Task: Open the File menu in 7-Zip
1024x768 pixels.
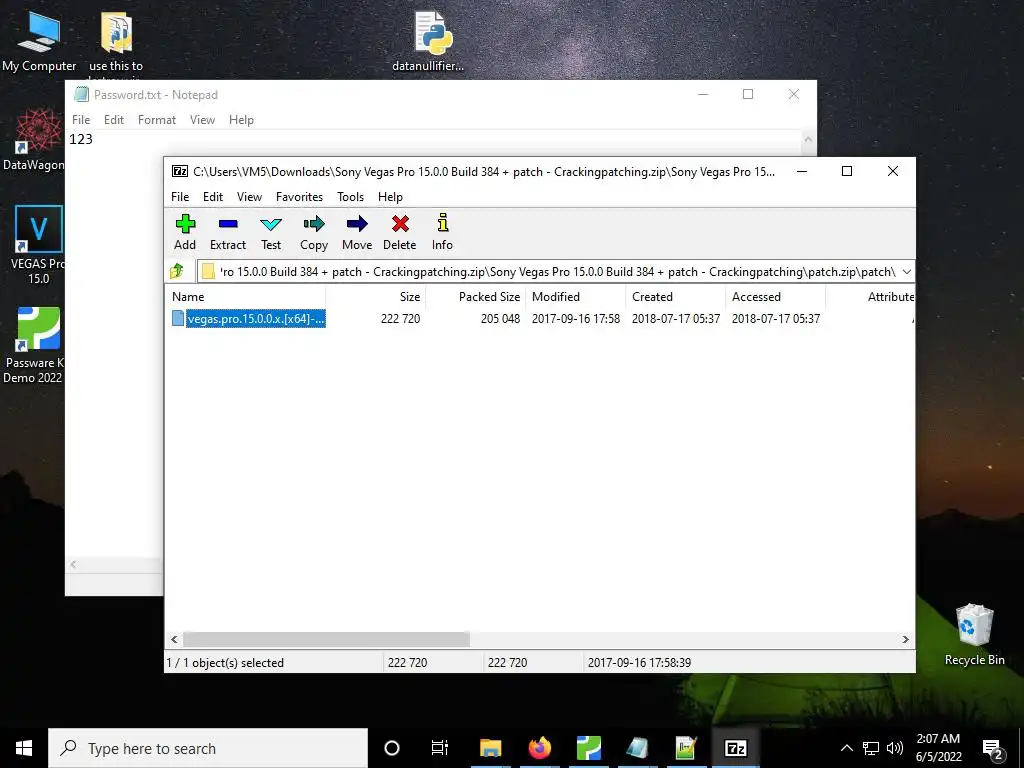Action: [180, 197]
